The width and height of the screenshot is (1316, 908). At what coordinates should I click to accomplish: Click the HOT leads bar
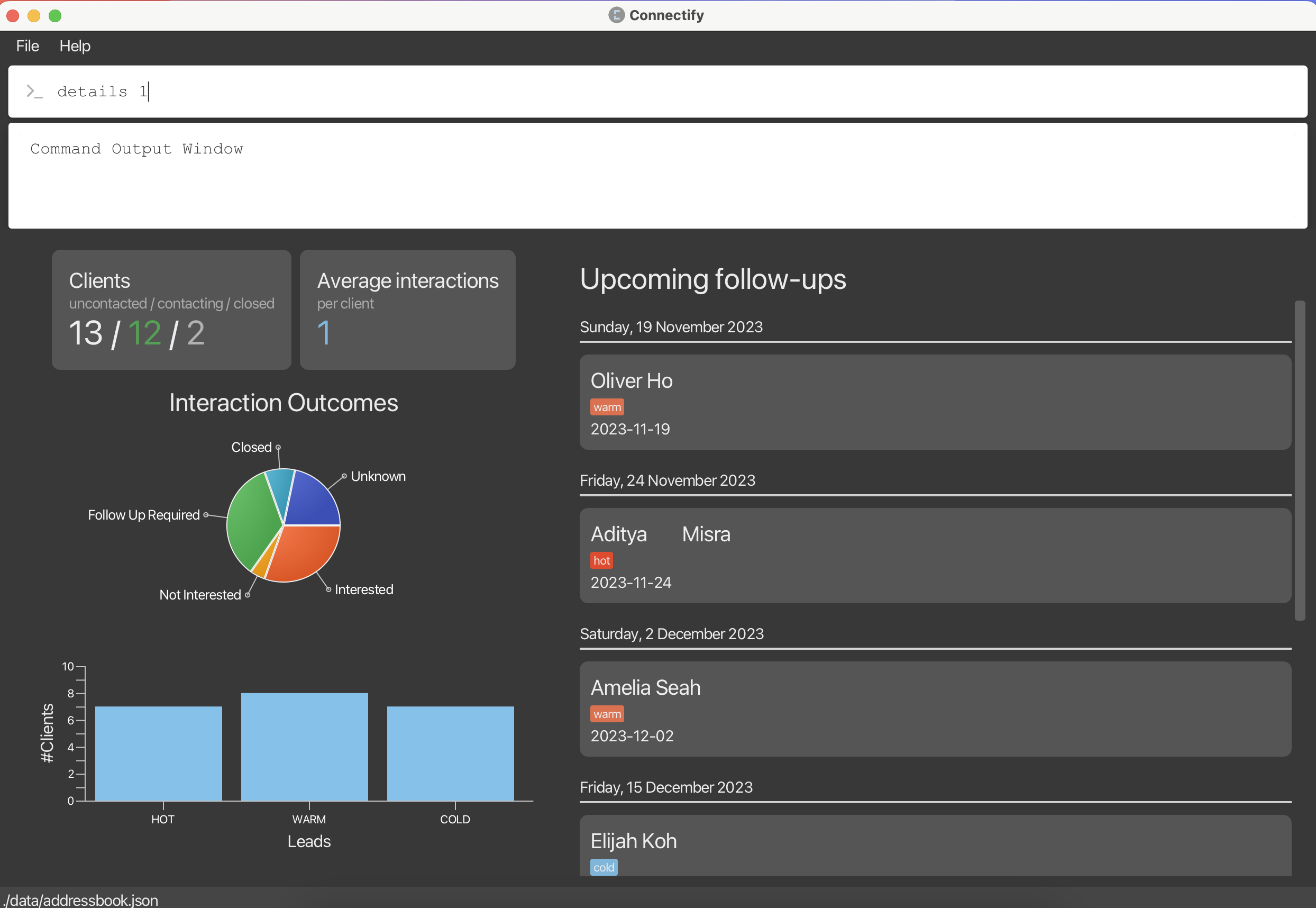[x=158, y=753]
